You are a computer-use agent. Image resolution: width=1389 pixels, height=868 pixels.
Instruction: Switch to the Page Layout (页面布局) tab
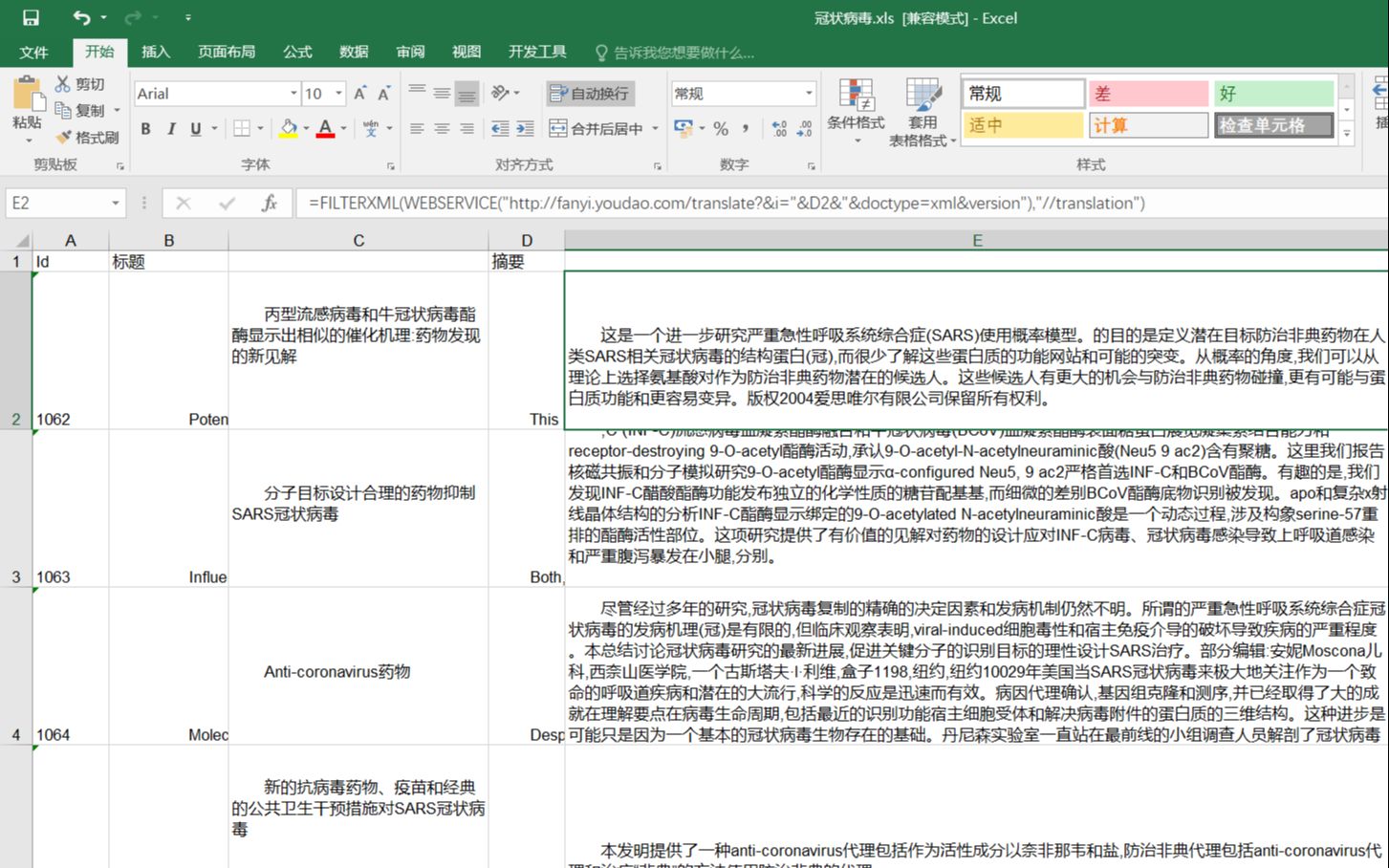pyautogui.click(x=227, y=52)
